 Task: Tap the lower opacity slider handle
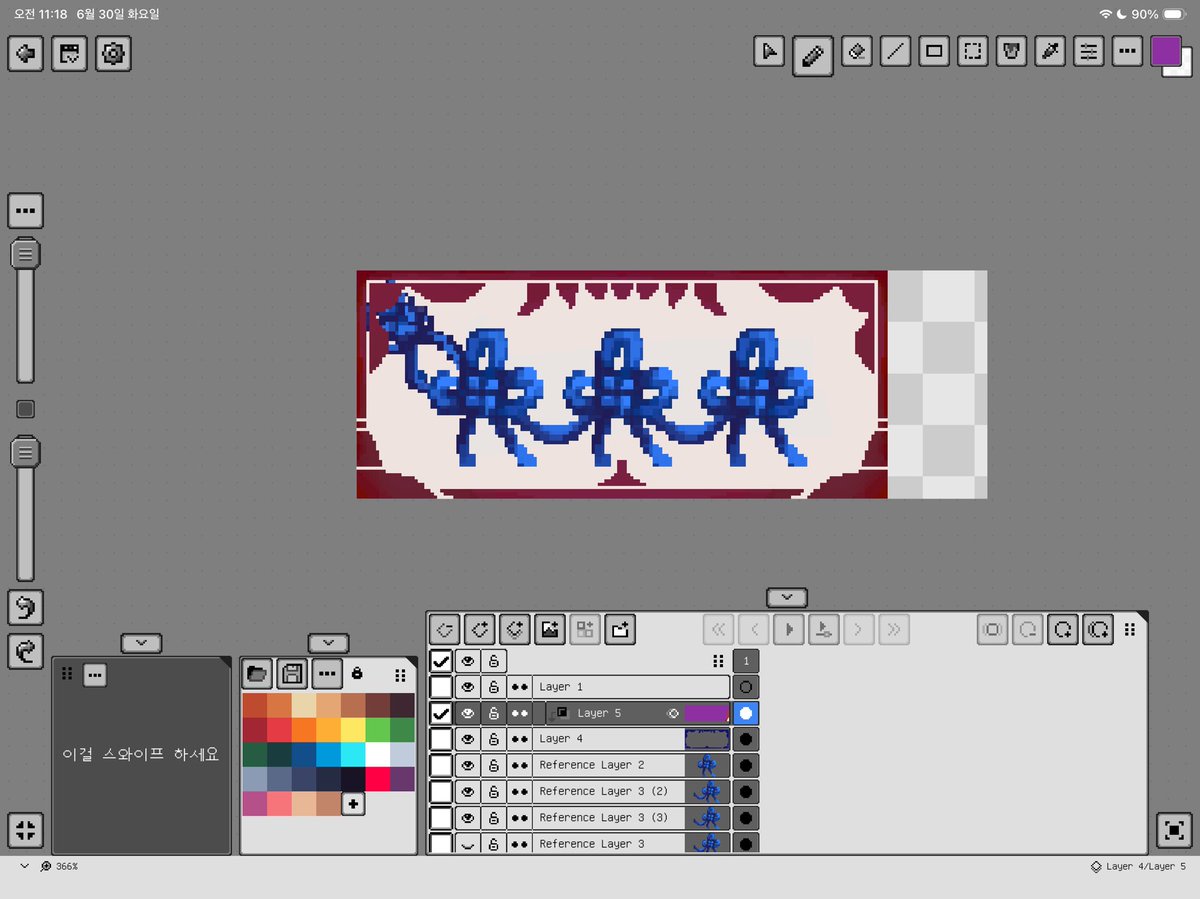(x=26, y=452)
